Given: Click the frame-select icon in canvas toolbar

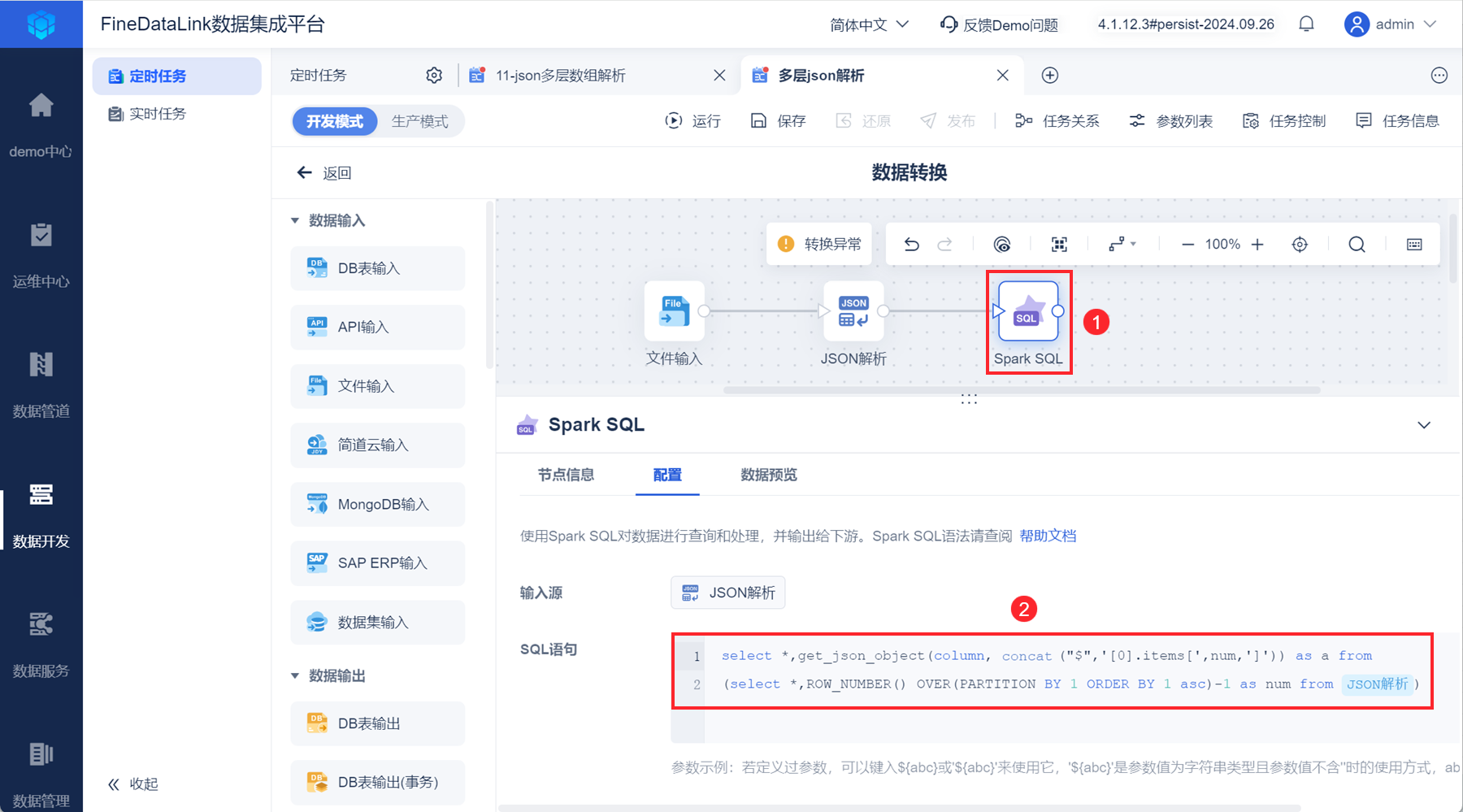Looking at the screenshot, I should pyautogui.click(x=1059, y=245).
